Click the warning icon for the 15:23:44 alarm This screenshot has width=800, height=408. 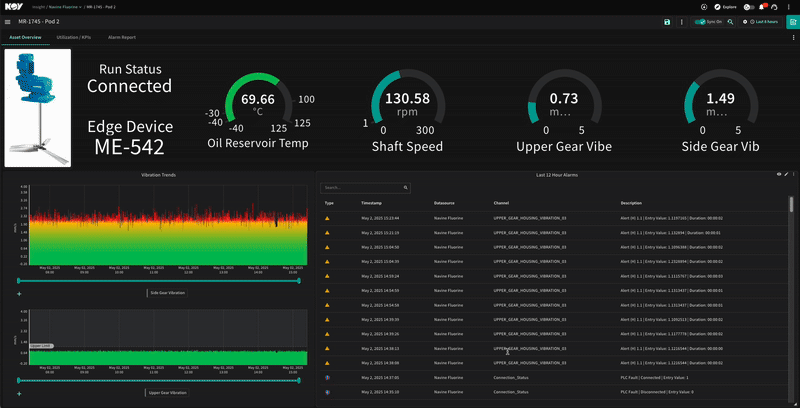click(x=327, y=218)
